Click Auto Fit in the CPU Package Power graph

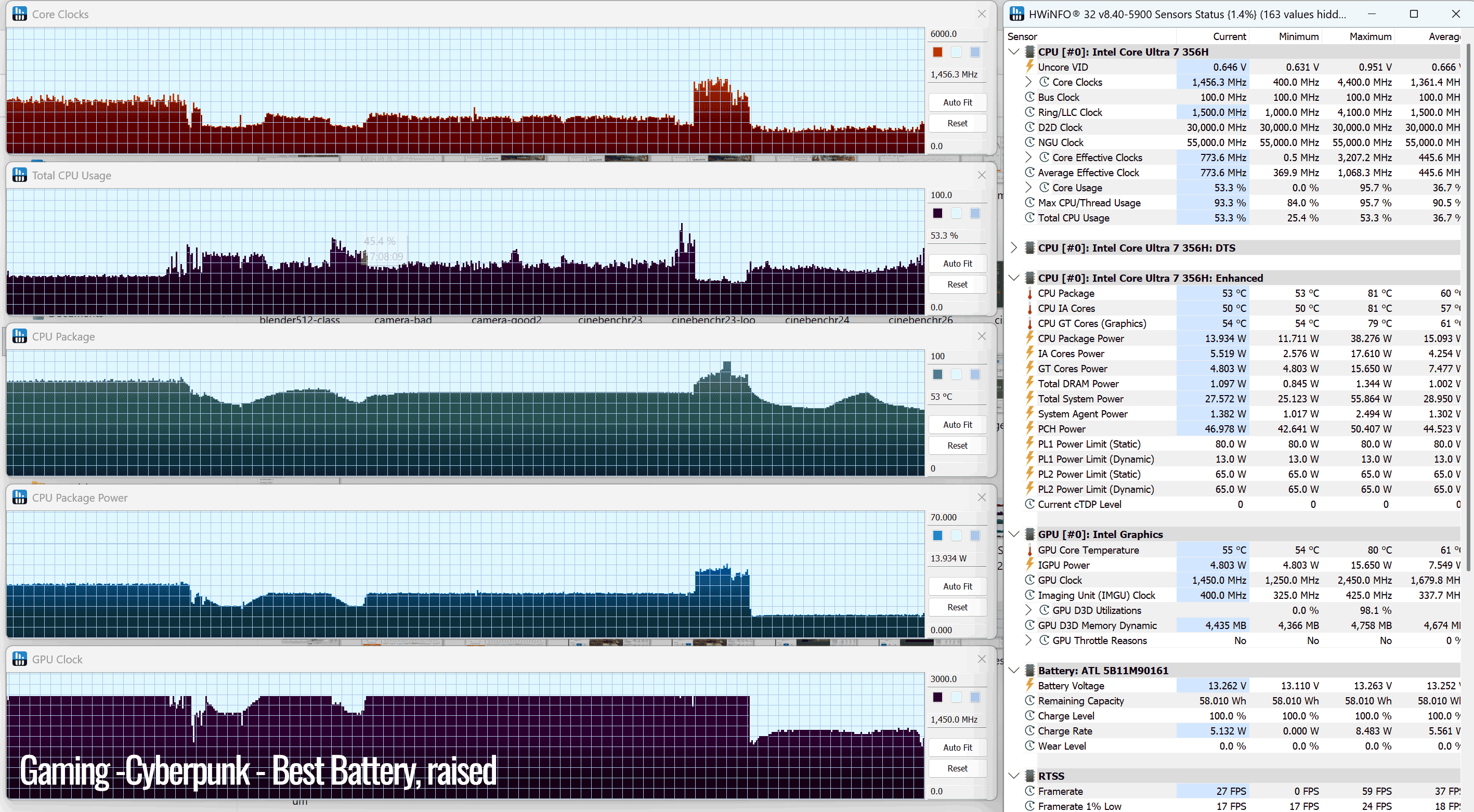click(957, 586)
